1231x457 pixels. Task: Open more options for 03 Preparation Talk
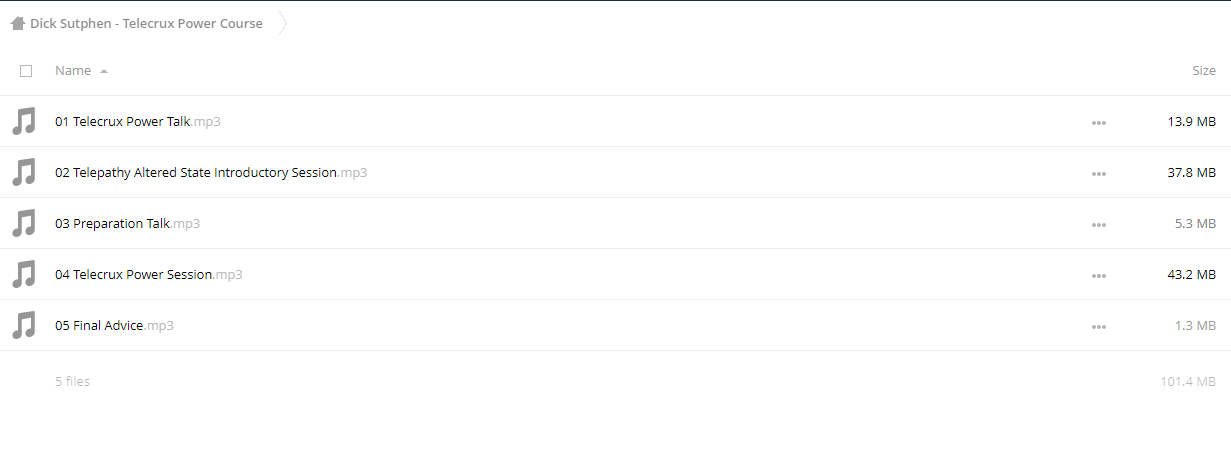click(1099, 224)
